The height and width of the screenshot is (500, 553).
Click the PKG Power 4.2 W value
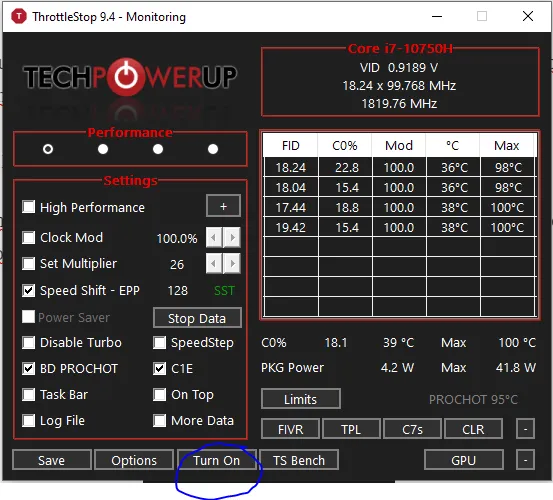[x=397, y=368]
